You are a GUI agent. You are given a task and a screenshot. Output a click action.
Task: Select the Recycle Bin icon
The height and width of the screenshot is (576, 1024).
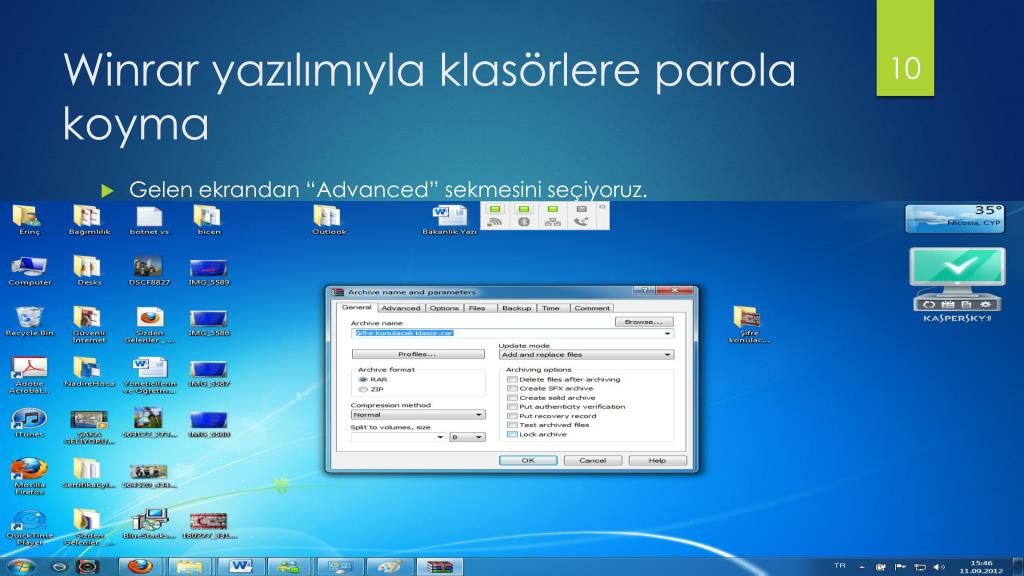[x=29, y=321]
